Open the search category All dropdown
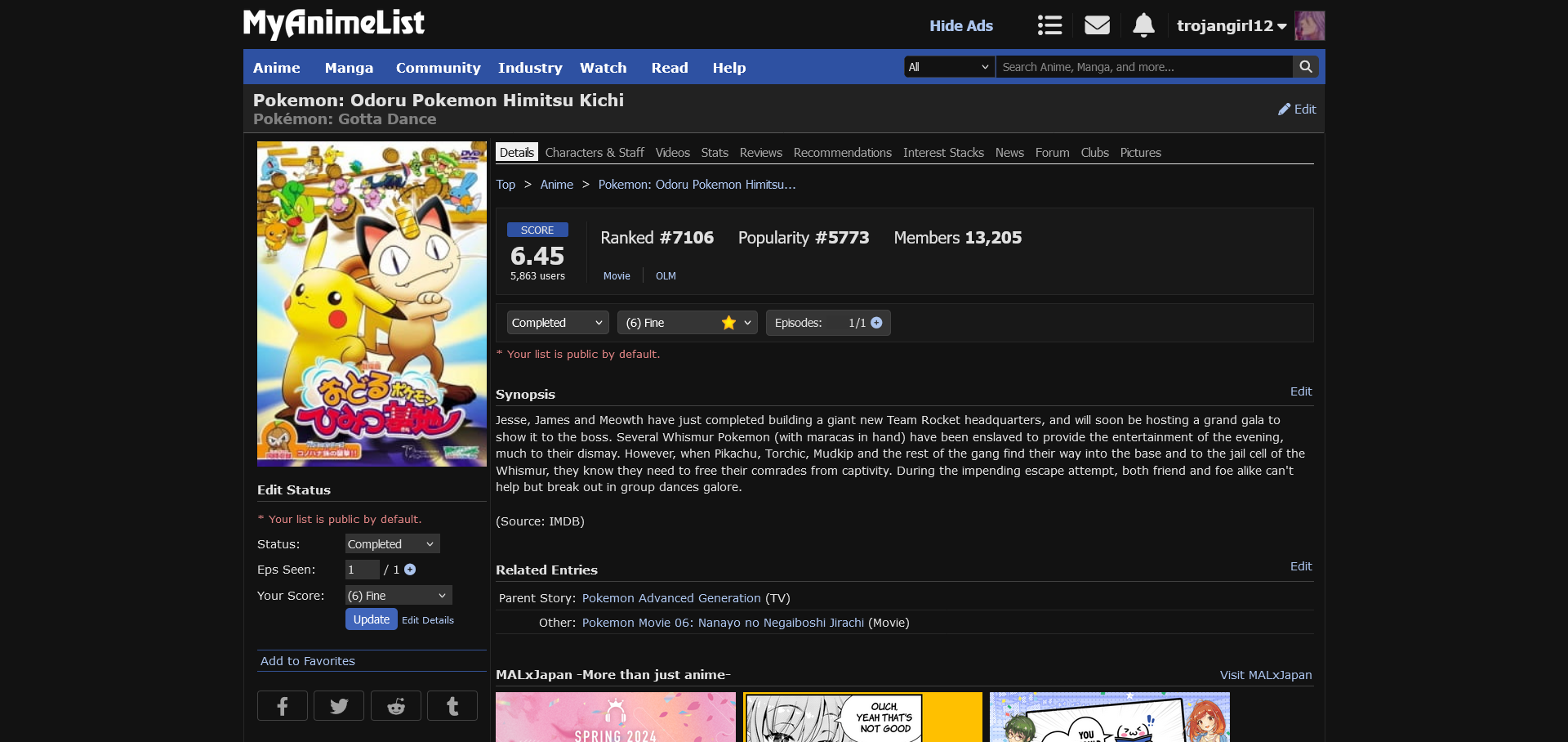 pyautogui.click(x=949, y=67)
